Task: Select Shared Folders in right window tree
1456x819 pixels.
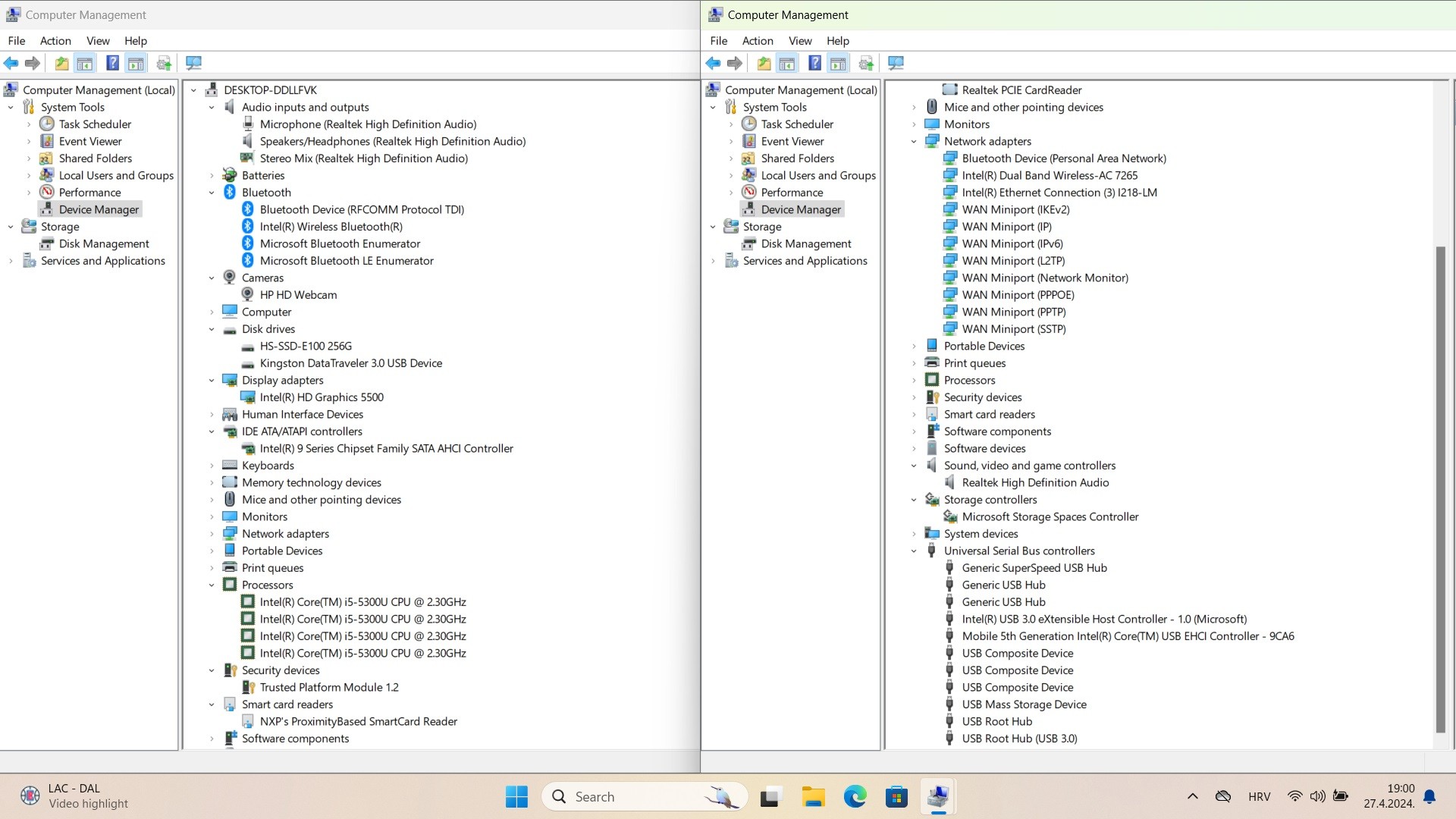Action: coord(797,158)
